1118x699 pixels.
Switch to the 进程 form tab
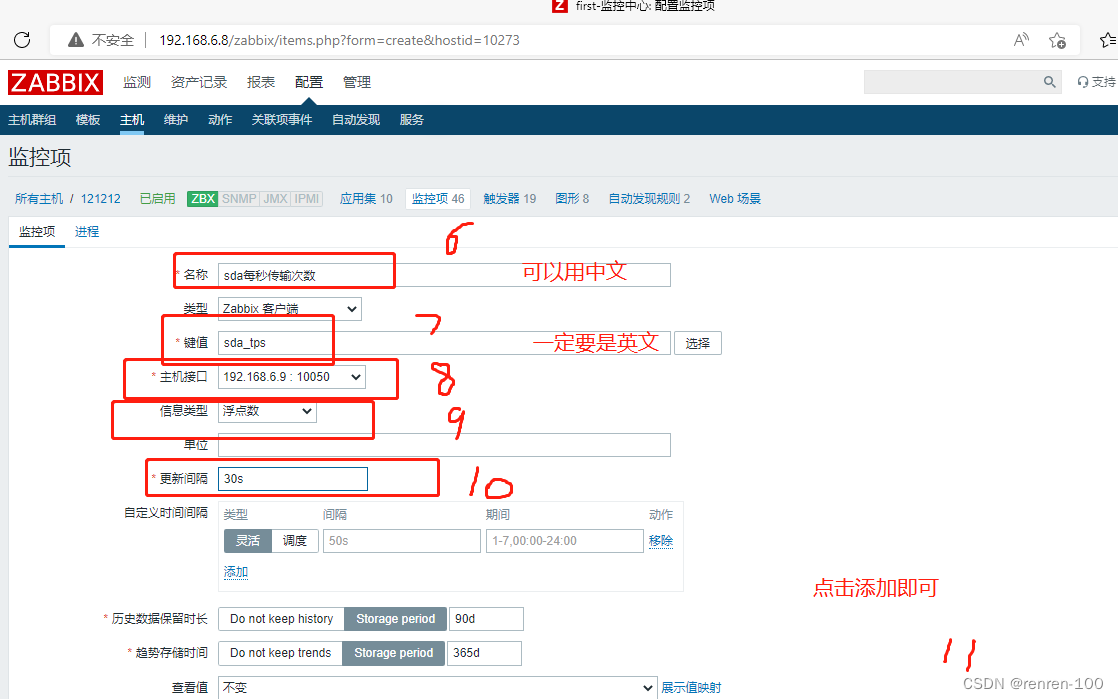pyautogui.click(x=87, y=232)
